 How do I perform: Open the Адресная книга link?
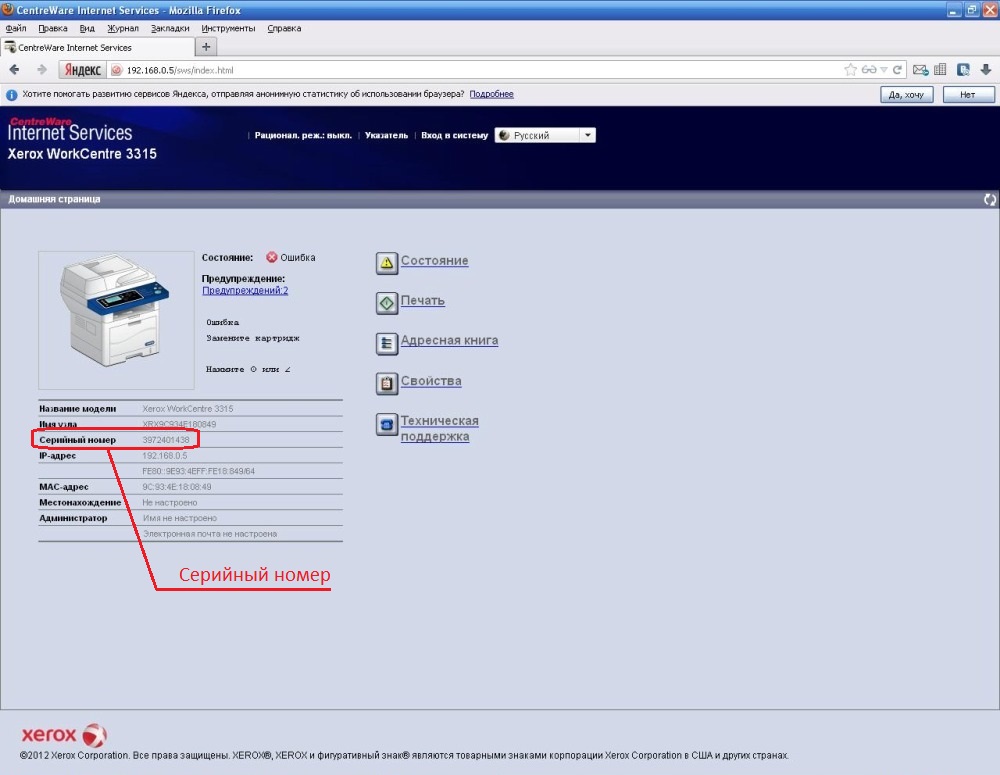pyautogui.click(x=450, y=340)
